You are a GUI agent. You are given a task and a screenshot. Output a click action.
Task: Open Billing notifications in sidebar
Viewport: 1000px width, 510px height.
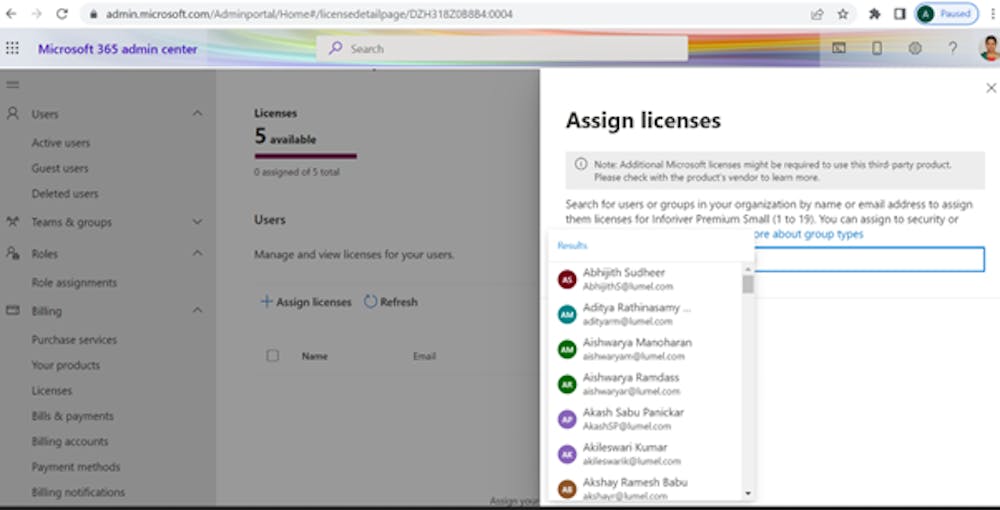coord(78,493)
